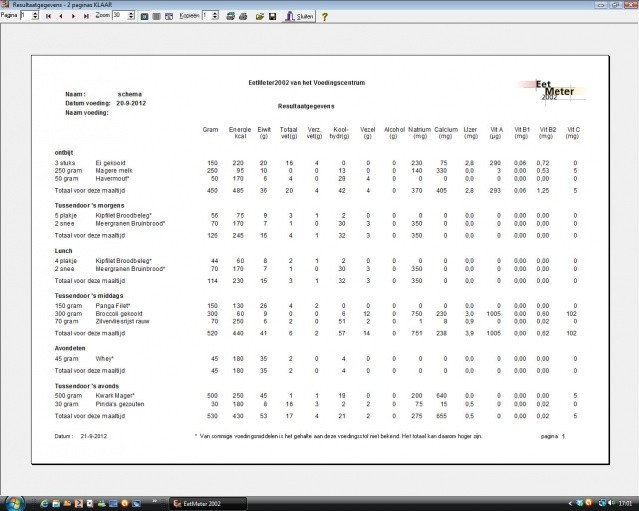Click the 'Havermout*' food row

coord(316,178)
